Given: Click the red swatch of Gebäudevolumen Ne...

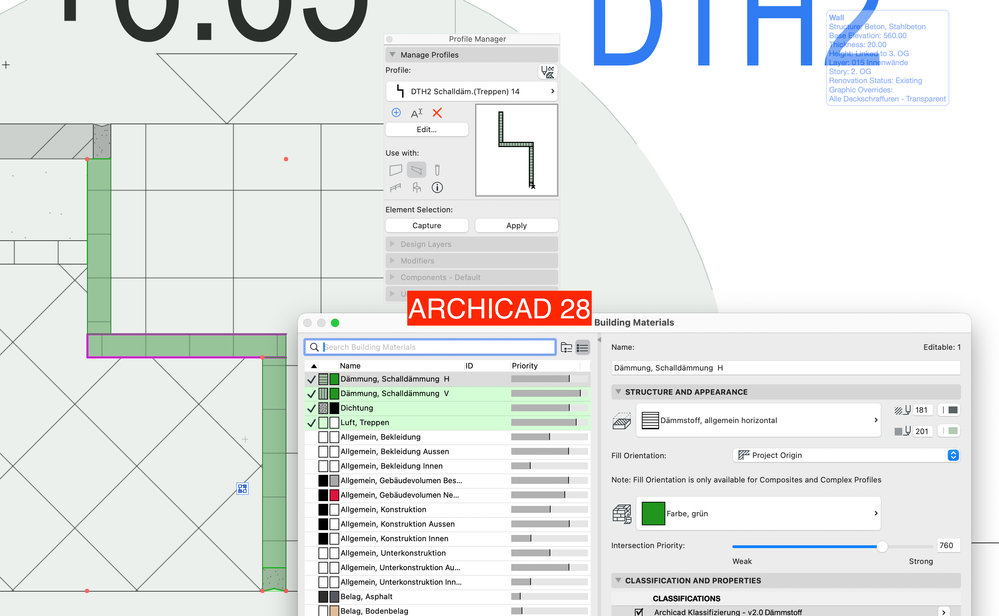Looking at the screenshot, I should tap(334, 495).
